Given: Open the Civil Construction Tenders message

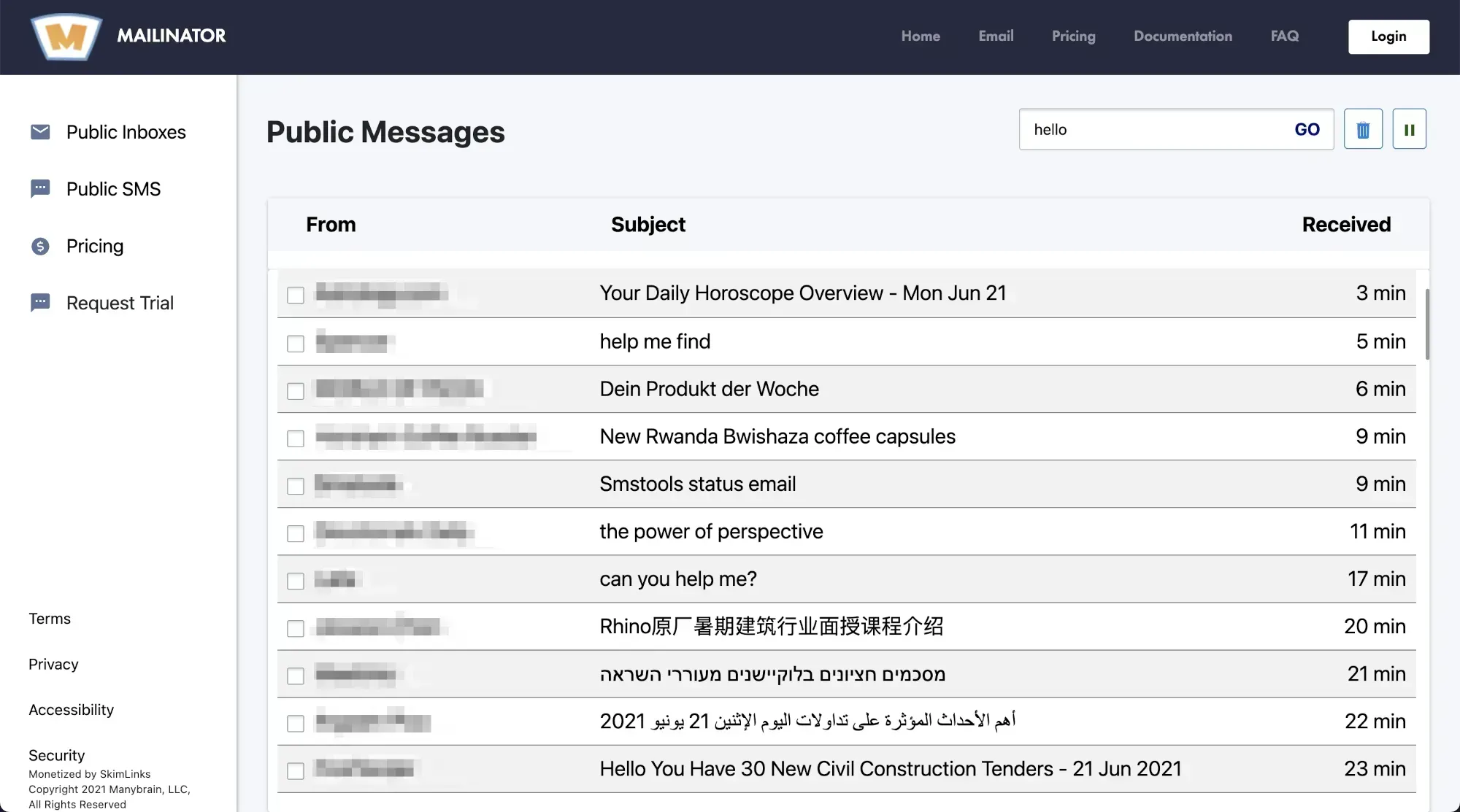Looking at the screenshot, I should pos(890,769).
